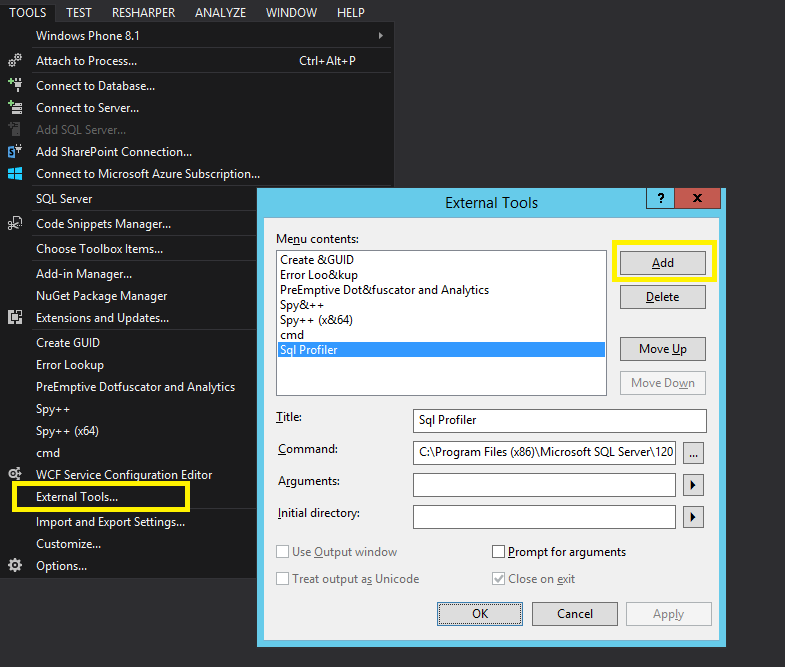Click the Options gear icon

(15, 565)
